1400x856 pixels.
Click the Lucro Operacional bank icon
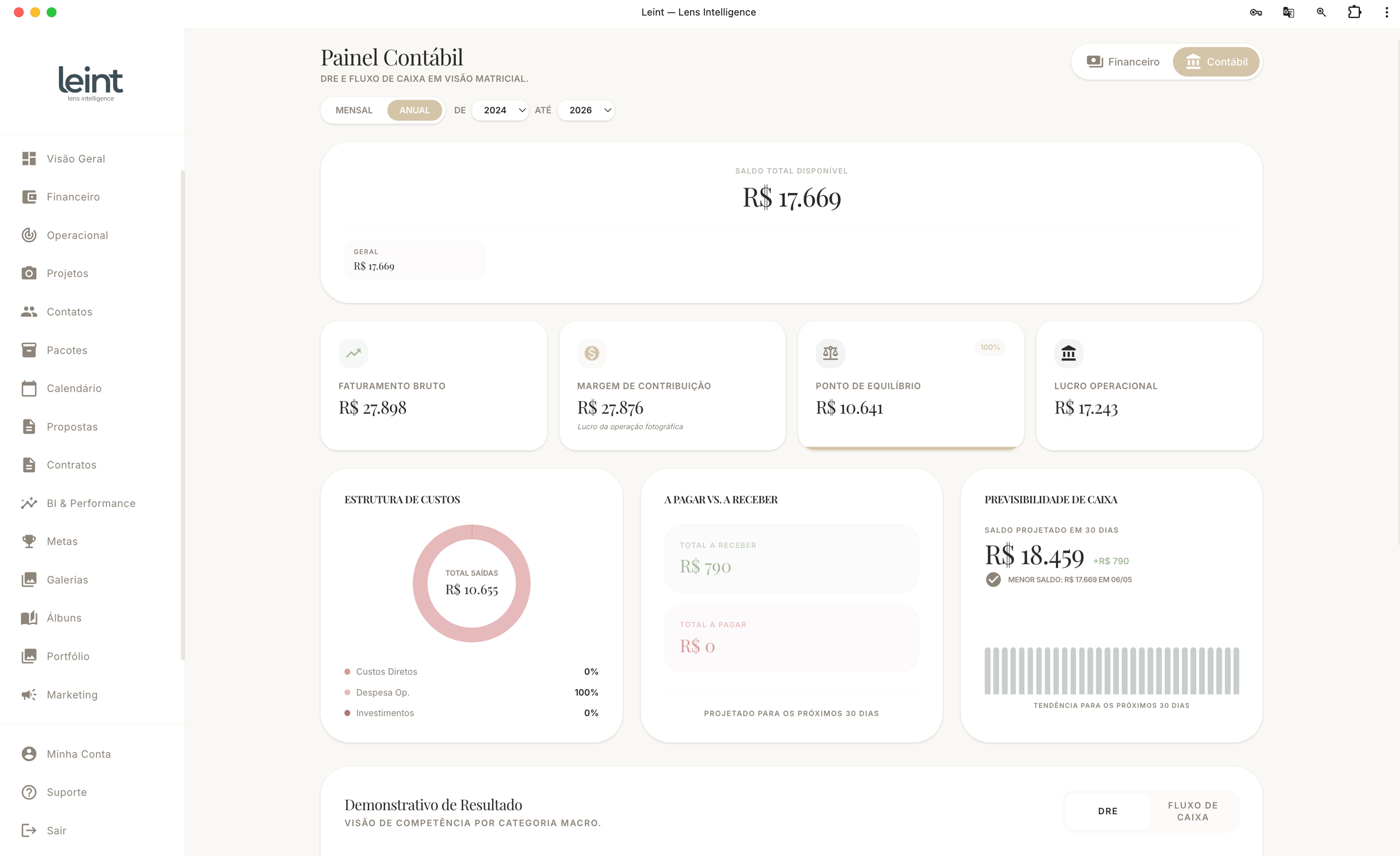(x=1069, y=353)
